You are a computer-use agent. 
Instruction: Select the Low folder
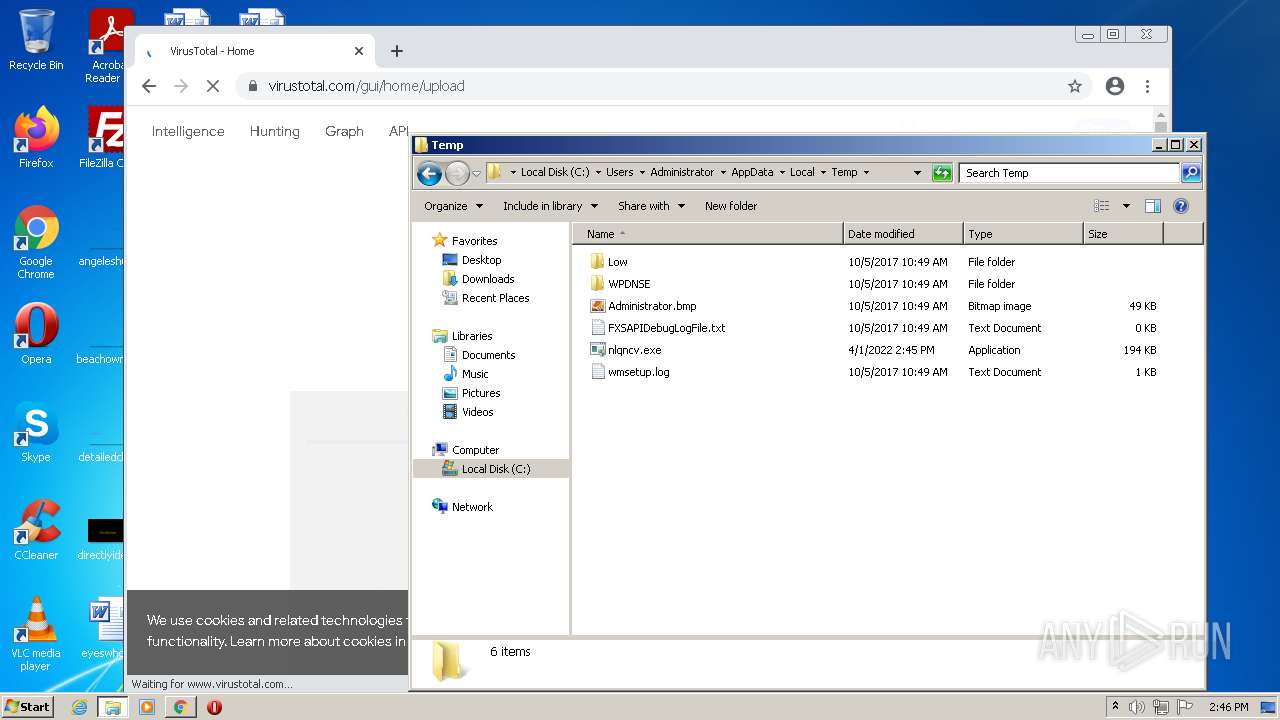617,262
